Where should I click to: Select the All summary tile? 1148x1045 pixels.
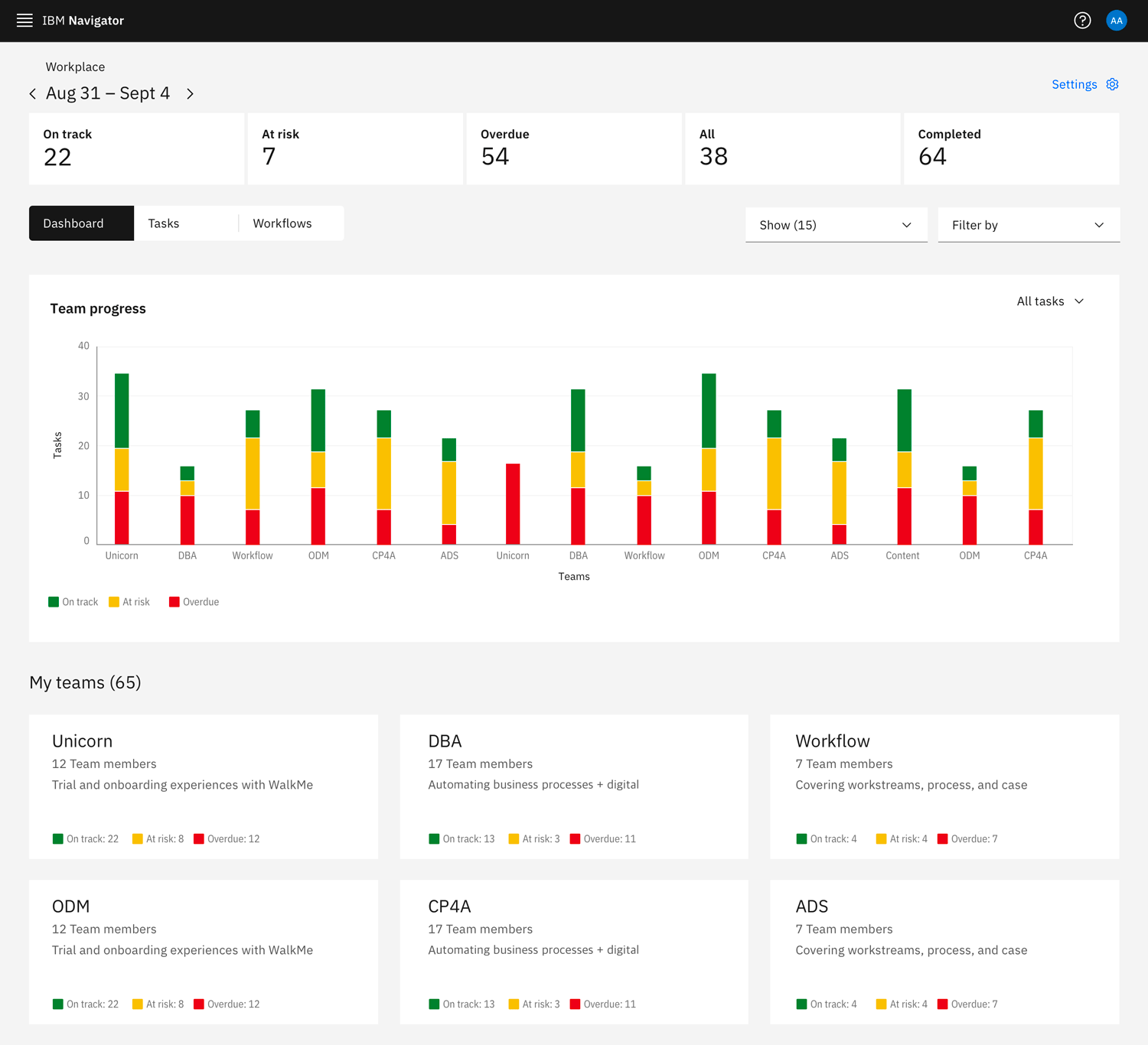(793, 149)
